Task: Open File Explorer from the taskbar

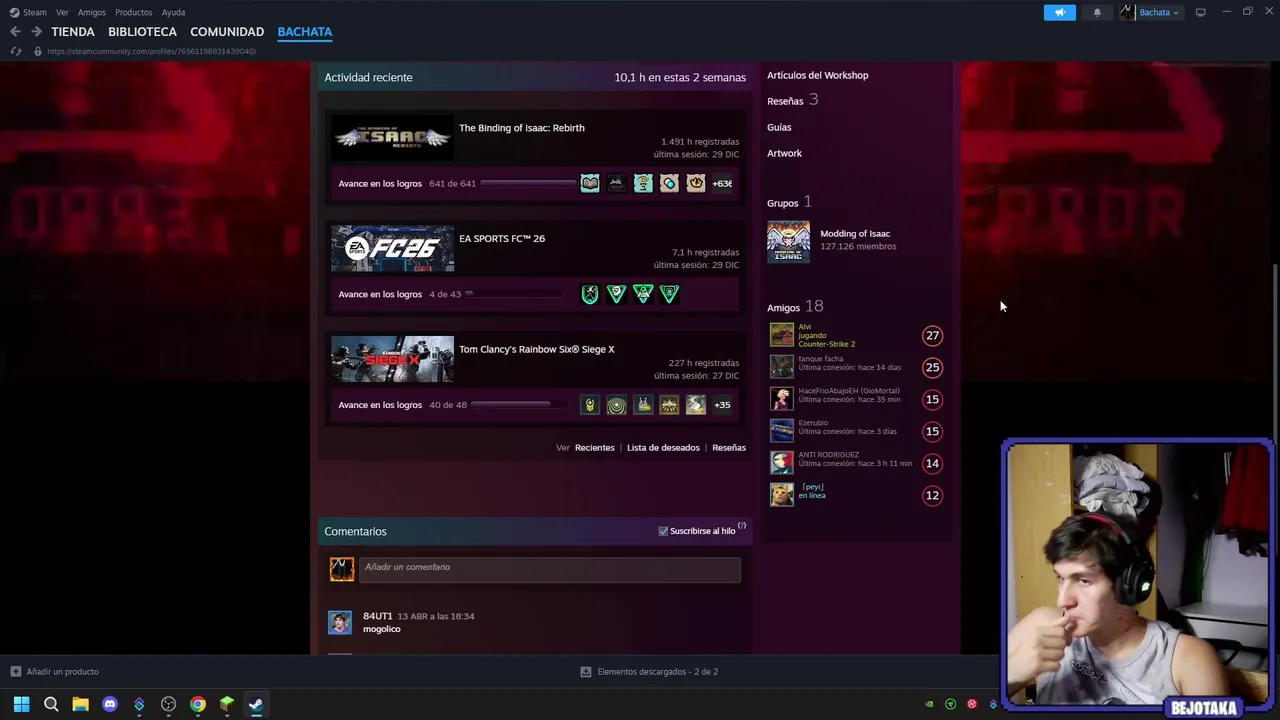Action: coord(80,704)
